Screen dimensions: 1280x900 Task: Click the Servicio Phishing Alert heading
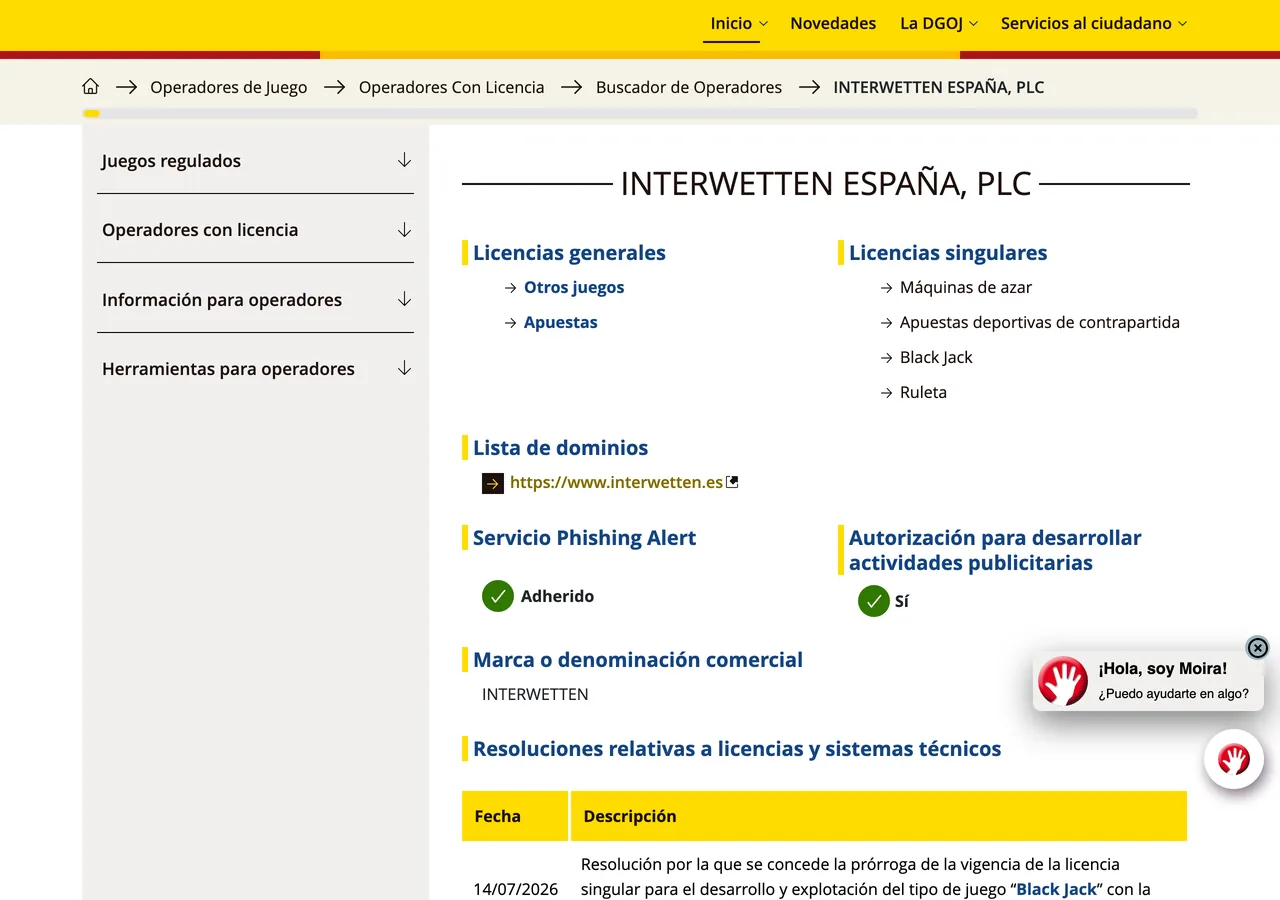coord(584,538)
